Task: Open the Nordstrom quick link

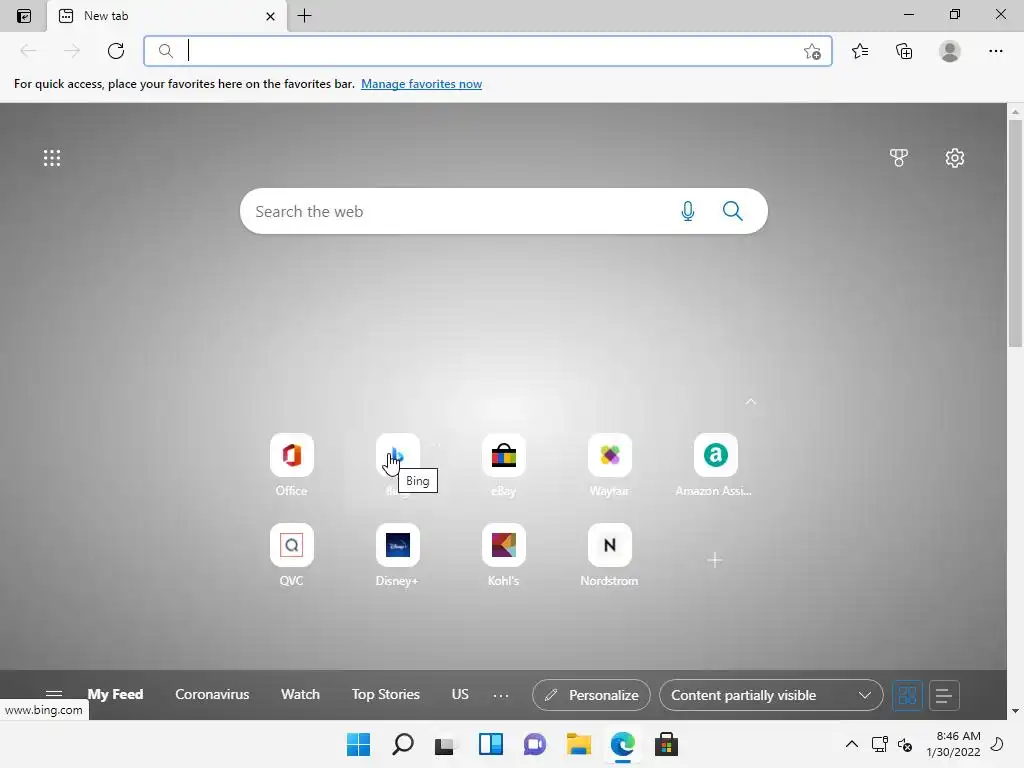Action: 609,554
